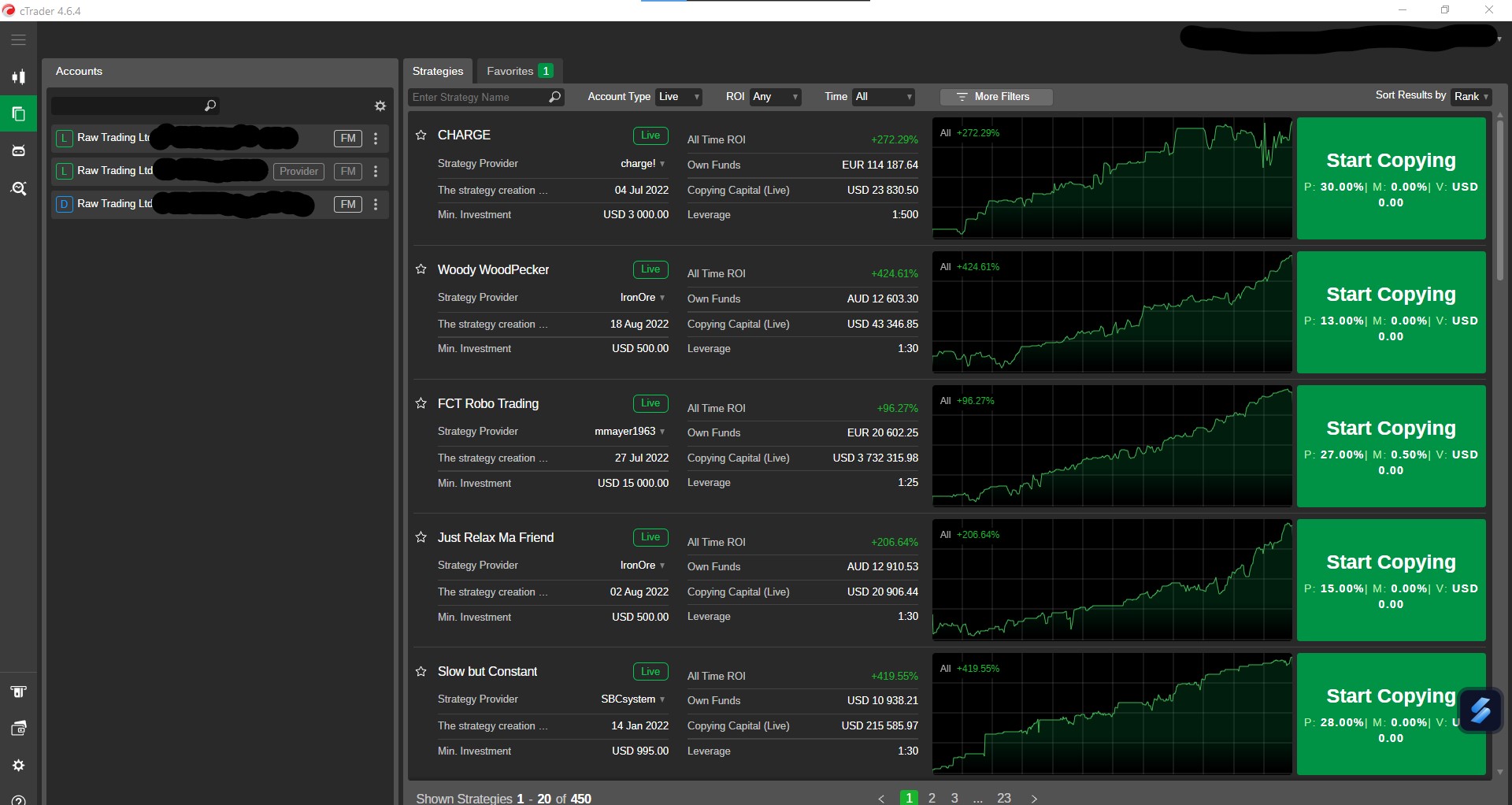Viewport: 1512px width, 805px height.
Task: Open the calendar/news icon in the lower sidebar
Action: pos(18,729)
